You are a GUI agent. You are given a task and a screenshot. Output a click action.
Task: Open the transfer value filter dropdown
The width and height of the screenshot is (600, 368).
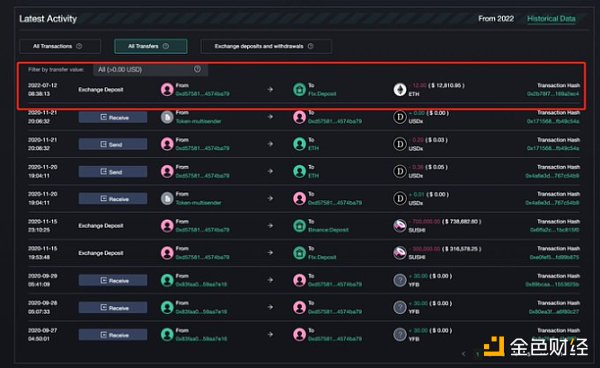click(150, 69)
